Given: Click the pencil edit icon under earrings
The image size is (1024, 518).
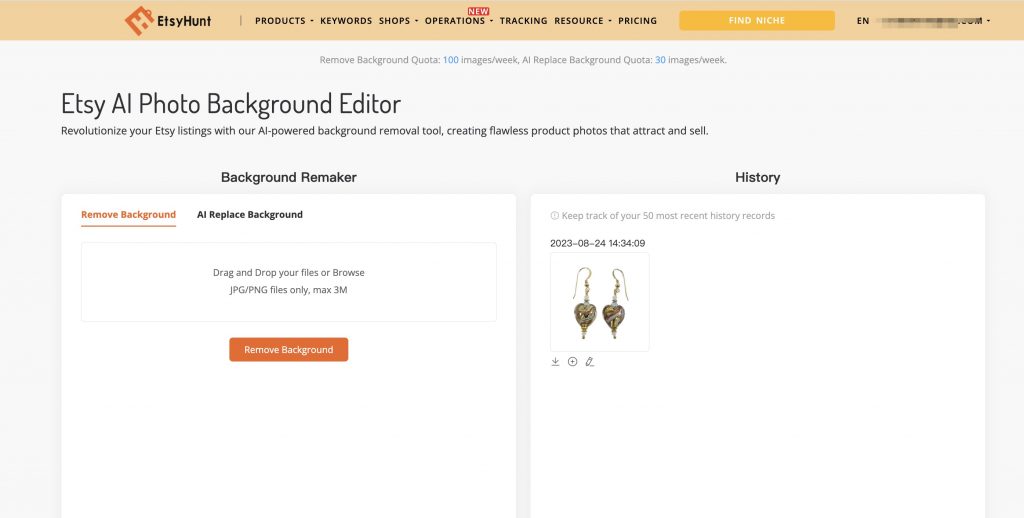Looking at the screenshot, I should (x=590, y=362).
